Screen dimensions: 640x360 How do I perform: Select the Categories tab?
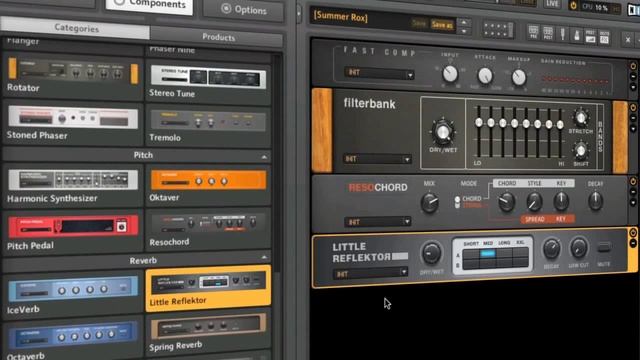pos(76,28)
